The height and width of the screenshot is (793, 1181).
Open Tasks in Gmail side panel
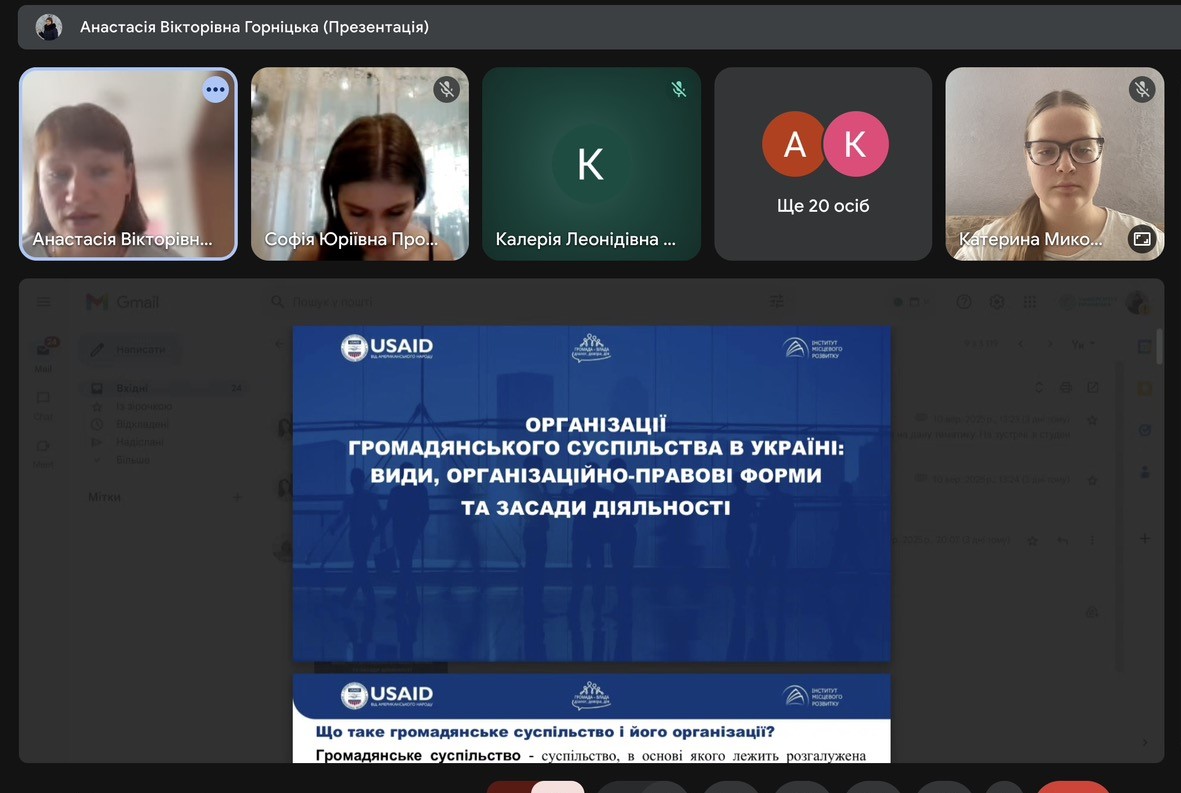(x=1145, y=430)
